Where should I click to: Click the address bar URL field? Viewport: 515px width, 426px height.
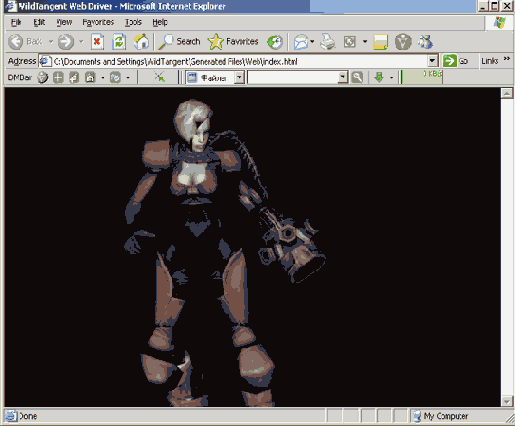(238, 61)
